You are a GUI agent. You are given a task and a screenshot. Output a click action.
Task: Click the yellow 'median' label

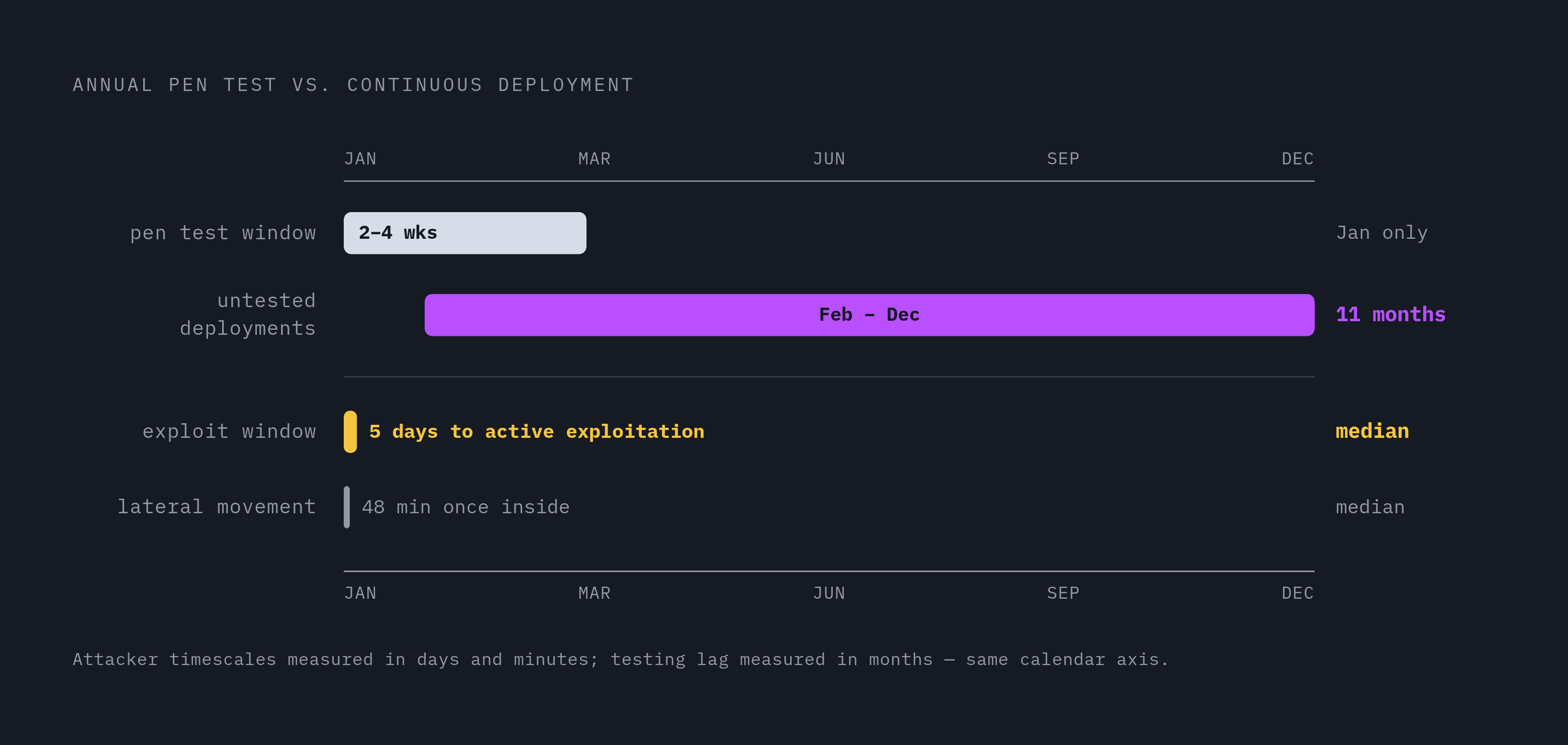[x=1372, y=431]
